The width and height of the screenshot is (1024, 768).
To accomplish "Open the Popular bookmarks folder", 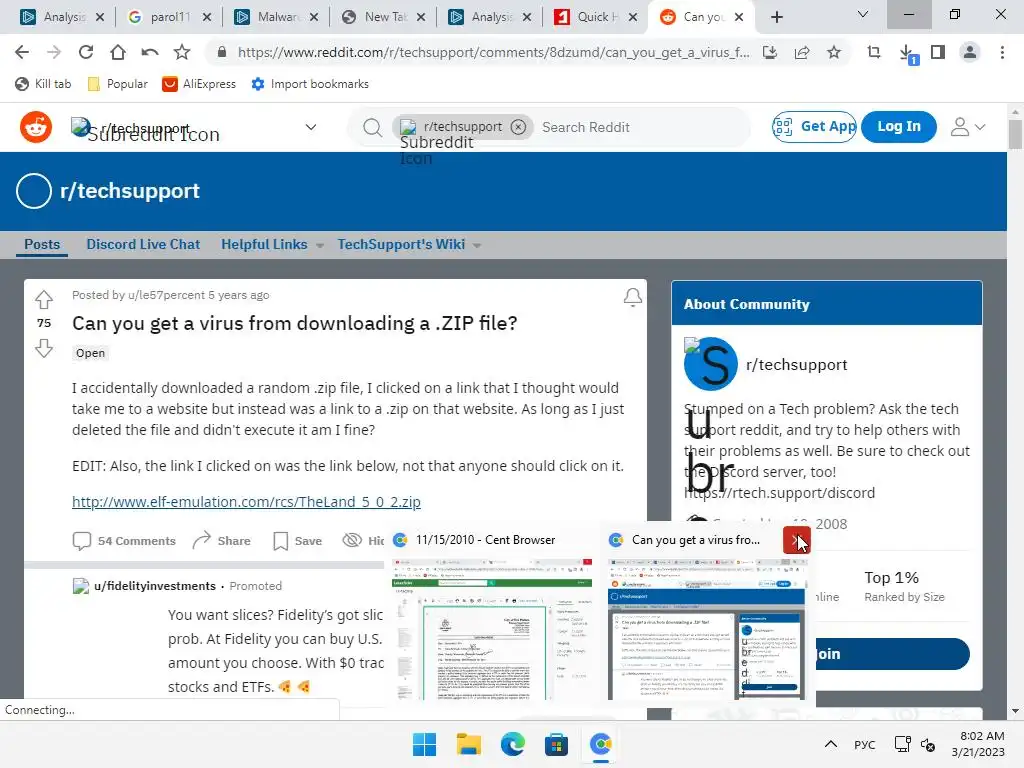I will pos(118,84).
